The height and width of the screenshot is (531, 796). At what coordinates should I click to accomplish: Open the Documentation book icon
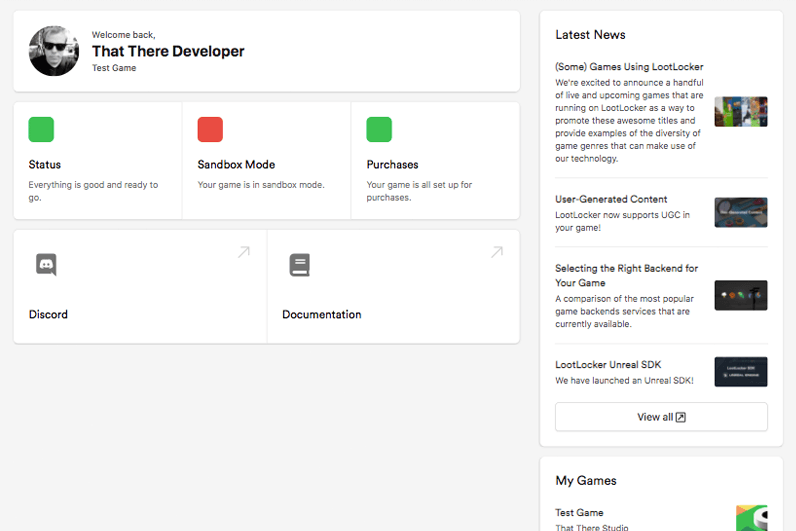coord(300,264)
